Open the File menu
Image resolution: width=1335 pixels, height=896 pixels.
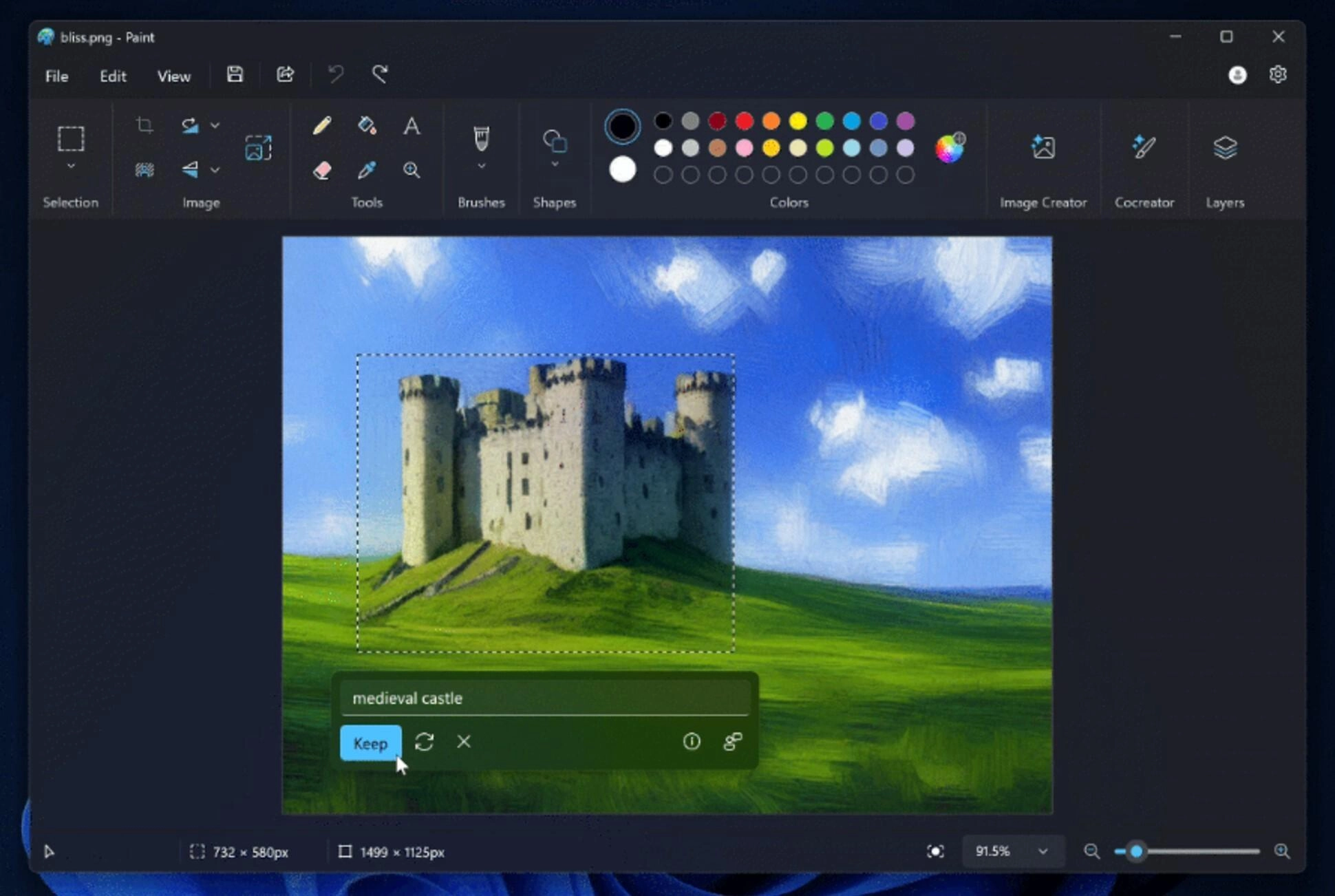pos(56,76)
